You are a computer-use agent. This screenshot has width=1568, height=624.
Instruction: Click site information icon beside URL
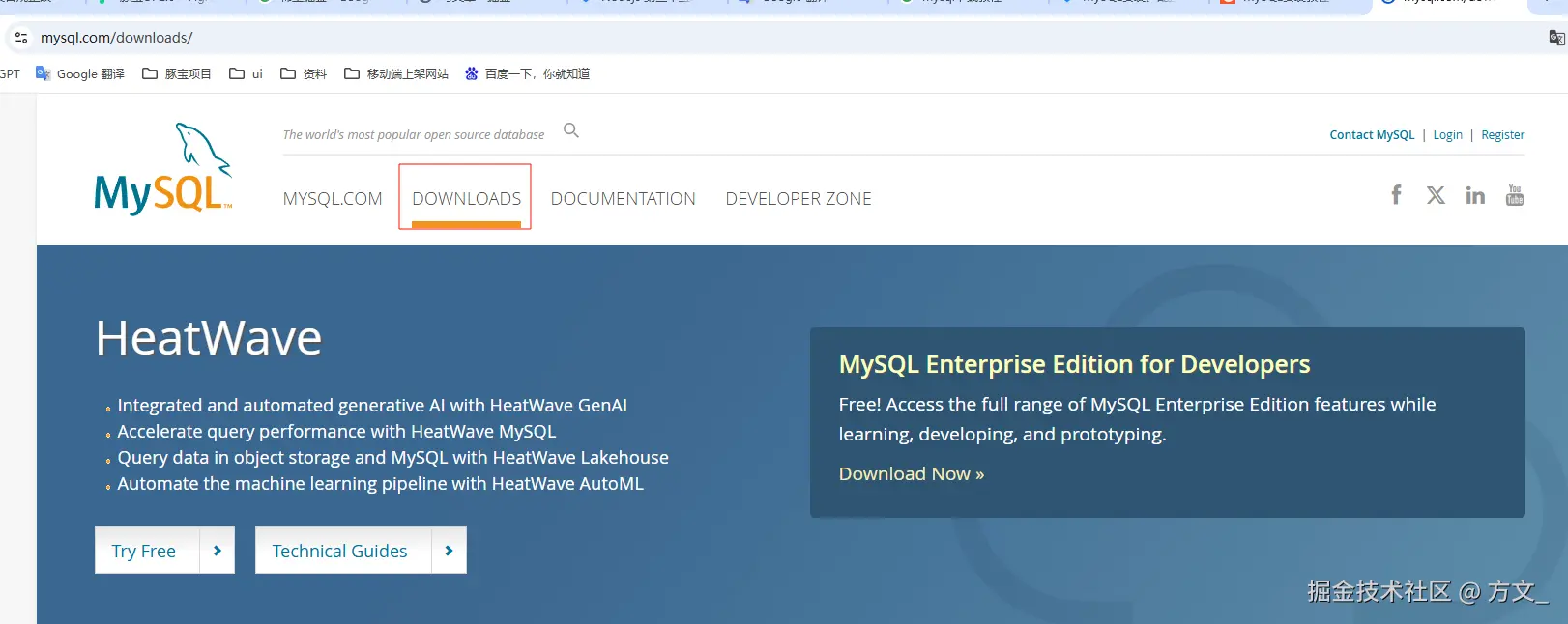tap(21, 38)
